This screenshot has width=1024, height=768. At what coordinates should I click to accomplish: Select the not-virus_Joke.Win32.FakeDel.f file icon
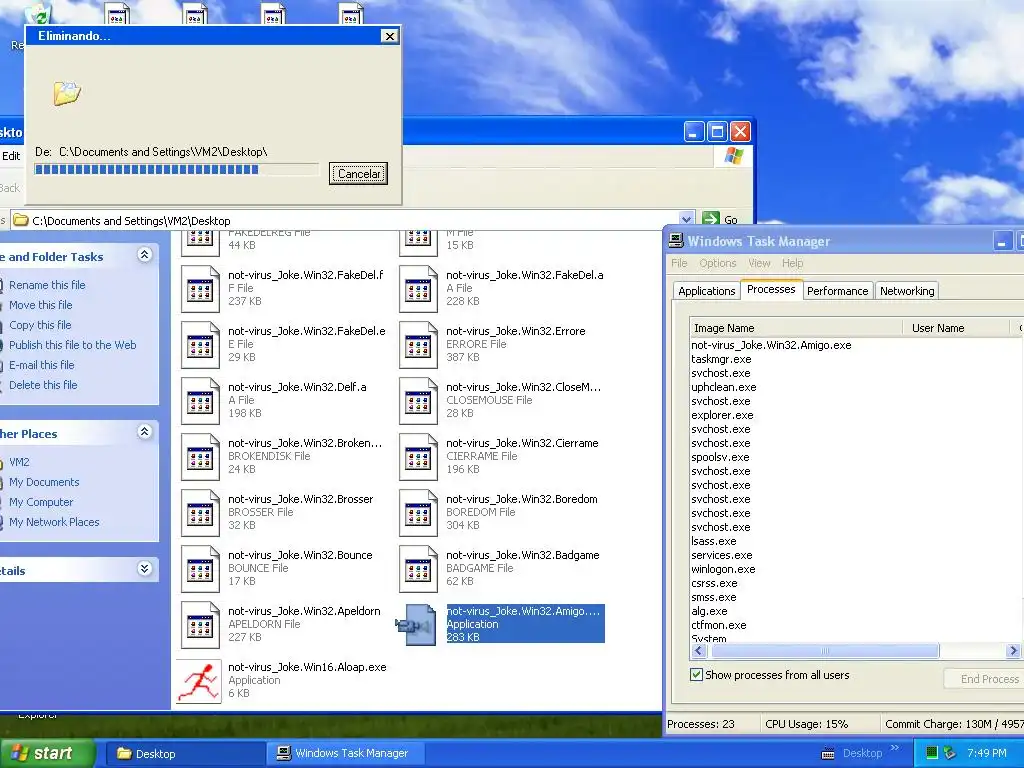[200, 289]
